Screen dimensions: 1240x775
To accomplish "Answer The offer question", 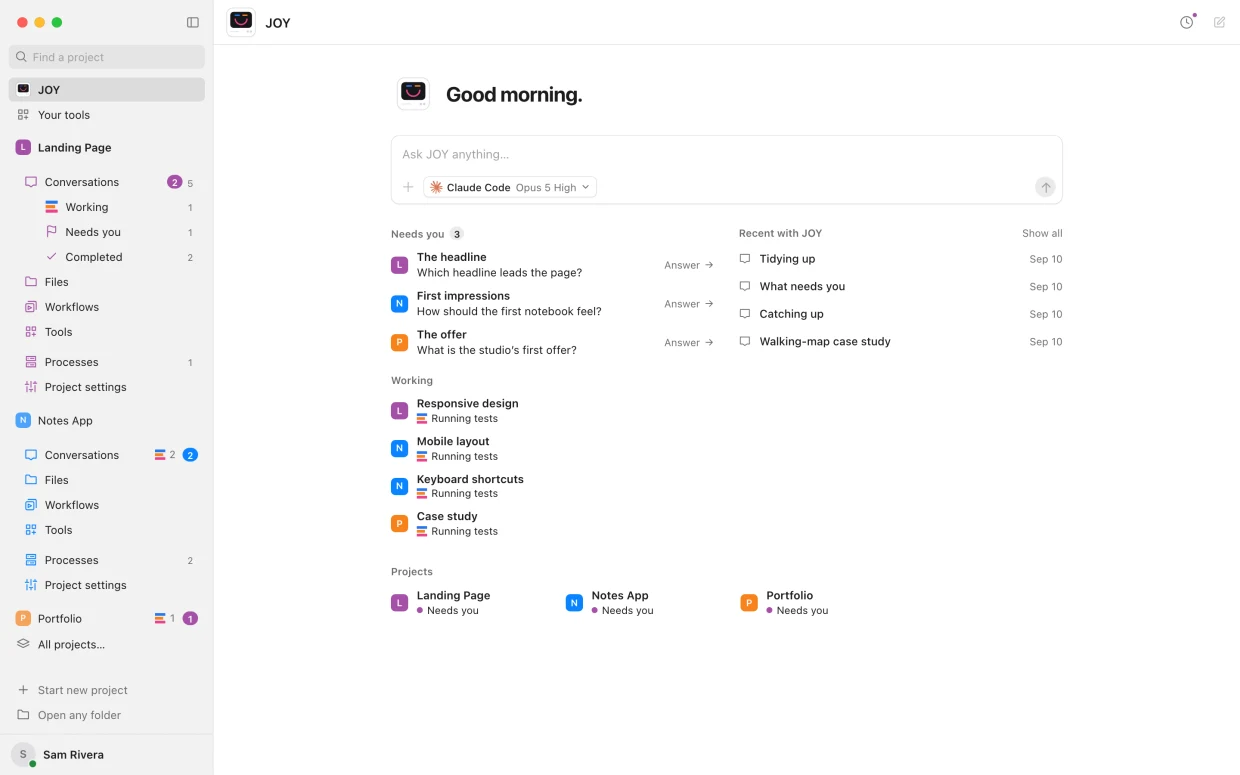I will click(x=689, y=343).
